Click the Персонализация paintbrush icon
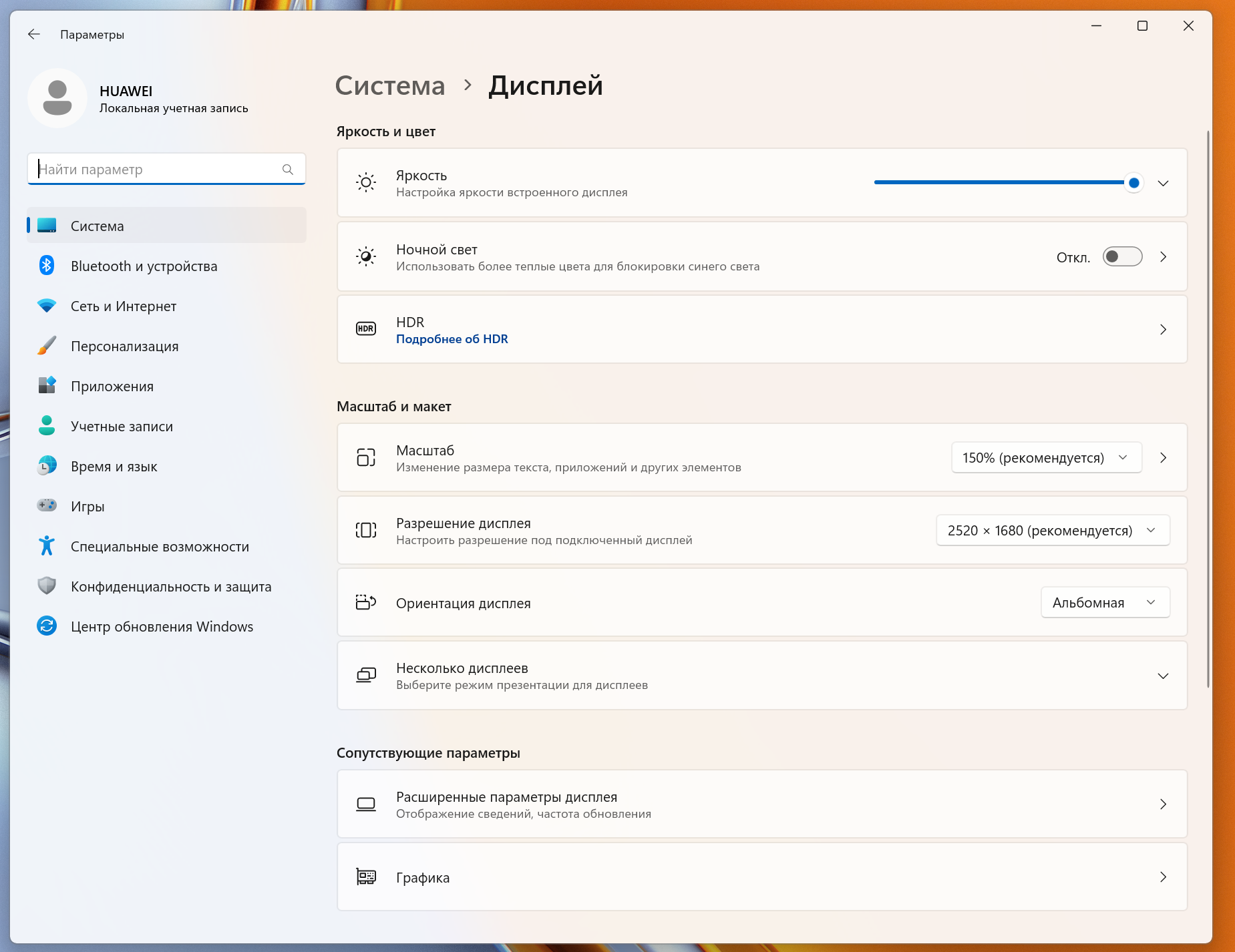The height and width of the screenshot is (952, 1235). pos(47,346)
